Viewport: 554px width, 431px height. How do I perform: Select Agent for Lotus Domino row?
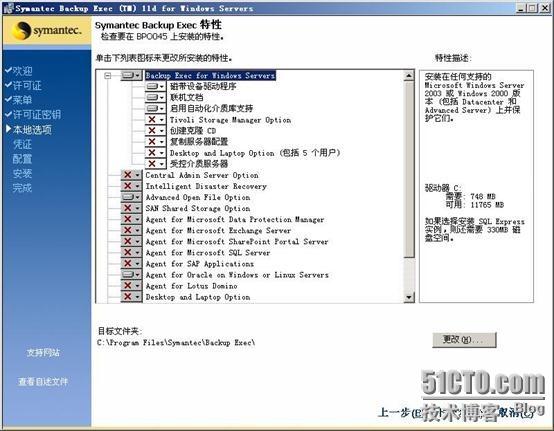(x=191, y=286)
